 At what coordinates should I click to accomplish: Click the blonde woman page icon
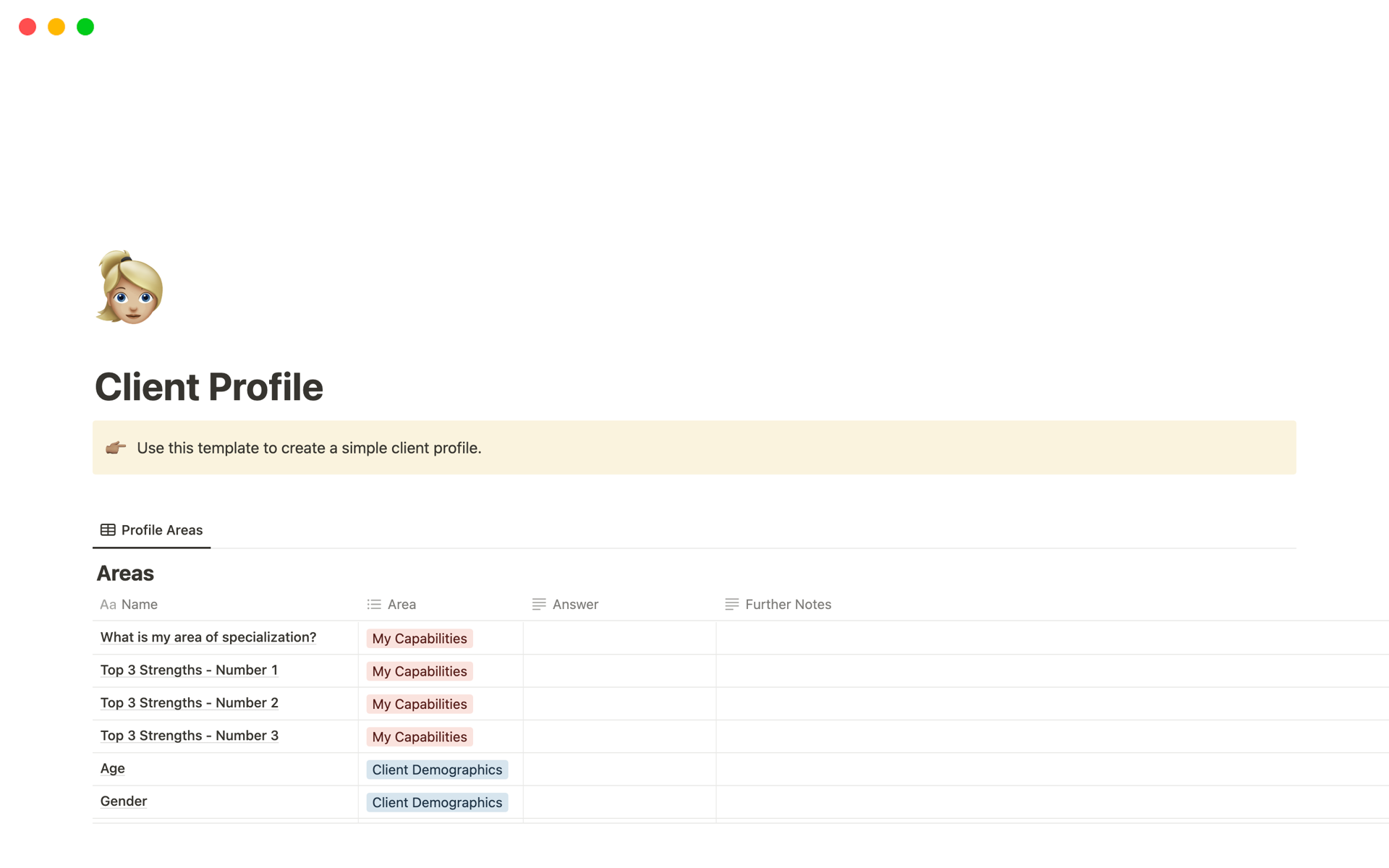coord(129,288)
